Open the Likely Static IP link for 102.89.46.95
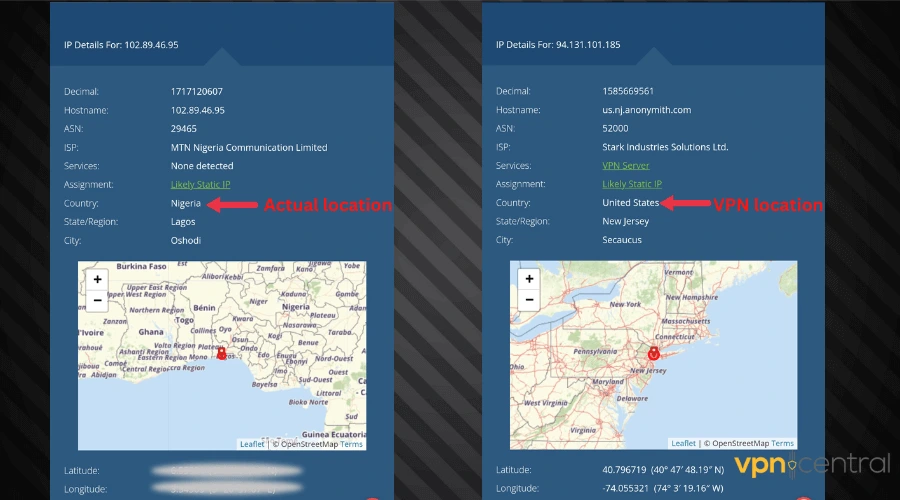This screenshot has height=500, width=900. [200, 184]
